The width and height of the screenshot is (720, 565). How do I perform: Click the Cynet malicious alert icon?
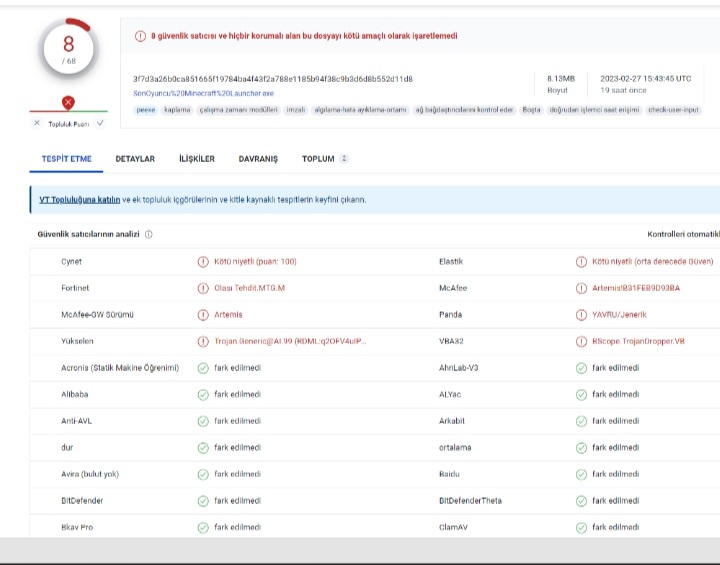(203, 262)
